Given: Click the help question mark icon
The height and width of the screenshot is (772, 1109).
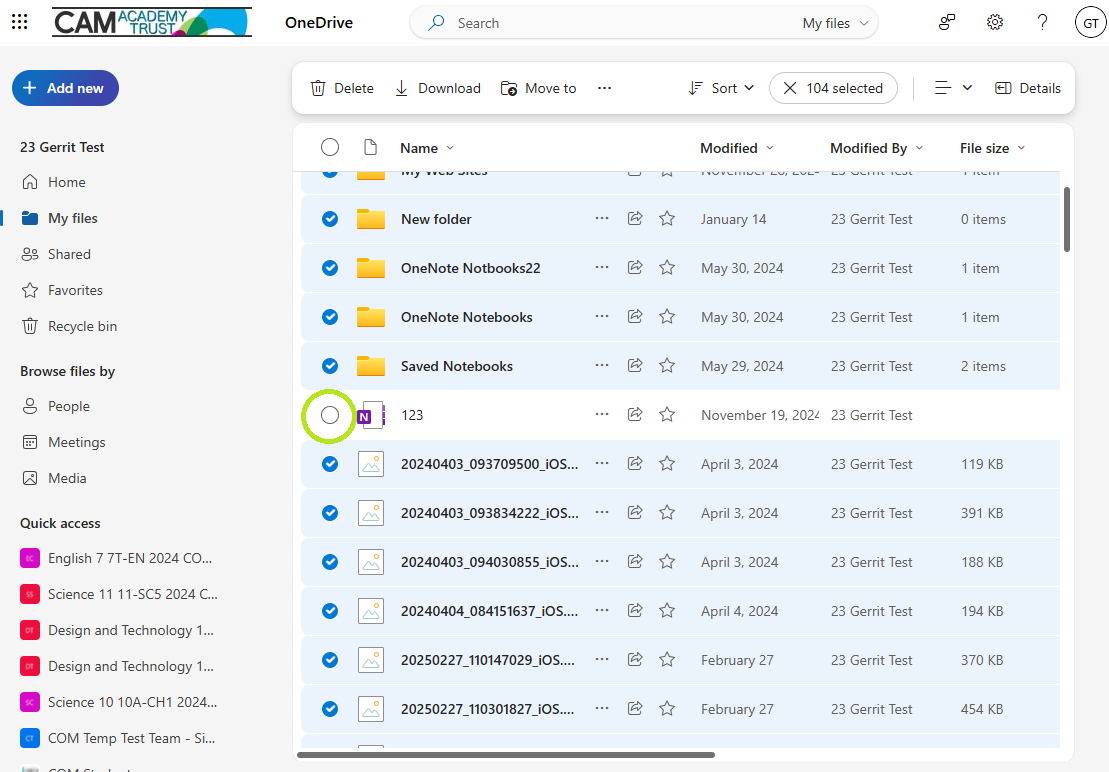Looking at the screenshot, I should pyautogui.click(x=1042, y=23).
